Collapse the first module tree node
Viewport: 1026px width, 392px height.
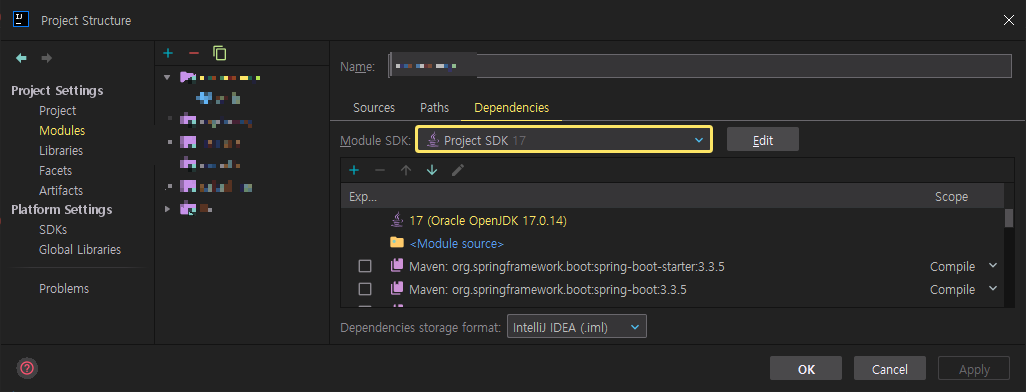[x=167, y=77]
